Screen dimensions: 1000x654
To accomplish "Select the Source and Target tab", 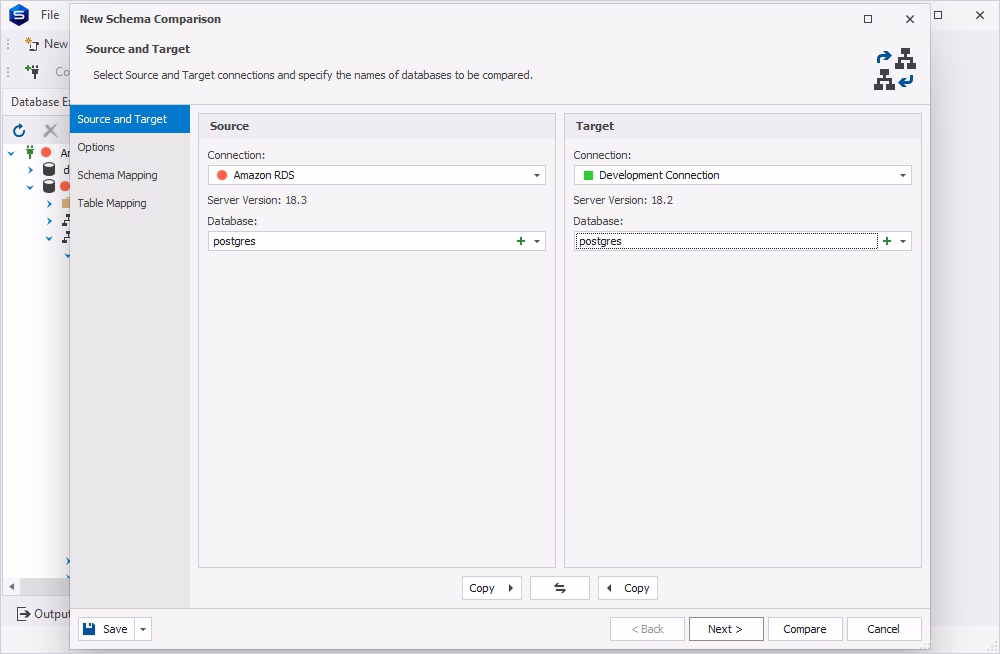I will click(130, 119).
